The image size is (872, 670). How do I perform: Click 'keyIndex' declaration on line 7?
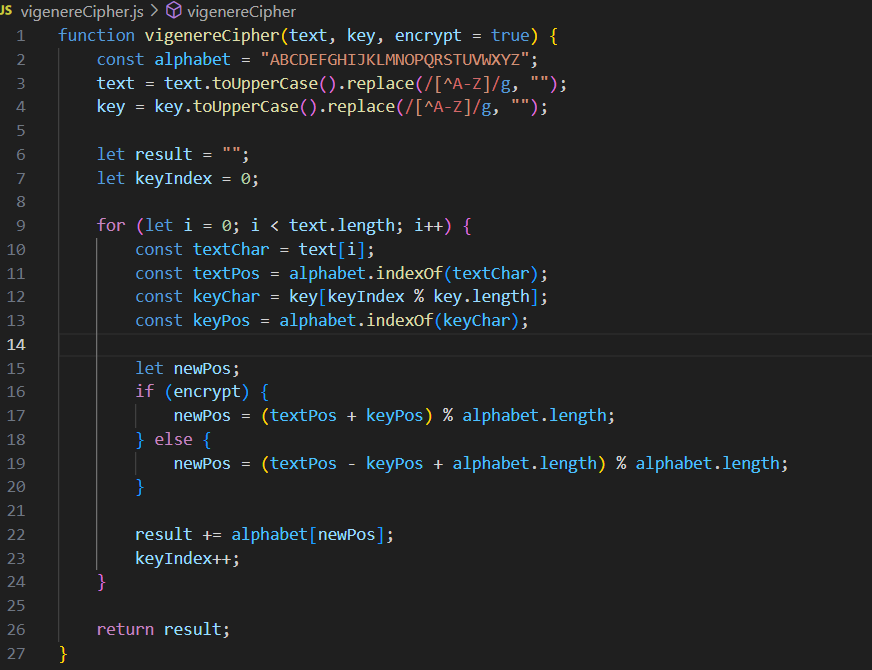point(174,178)
